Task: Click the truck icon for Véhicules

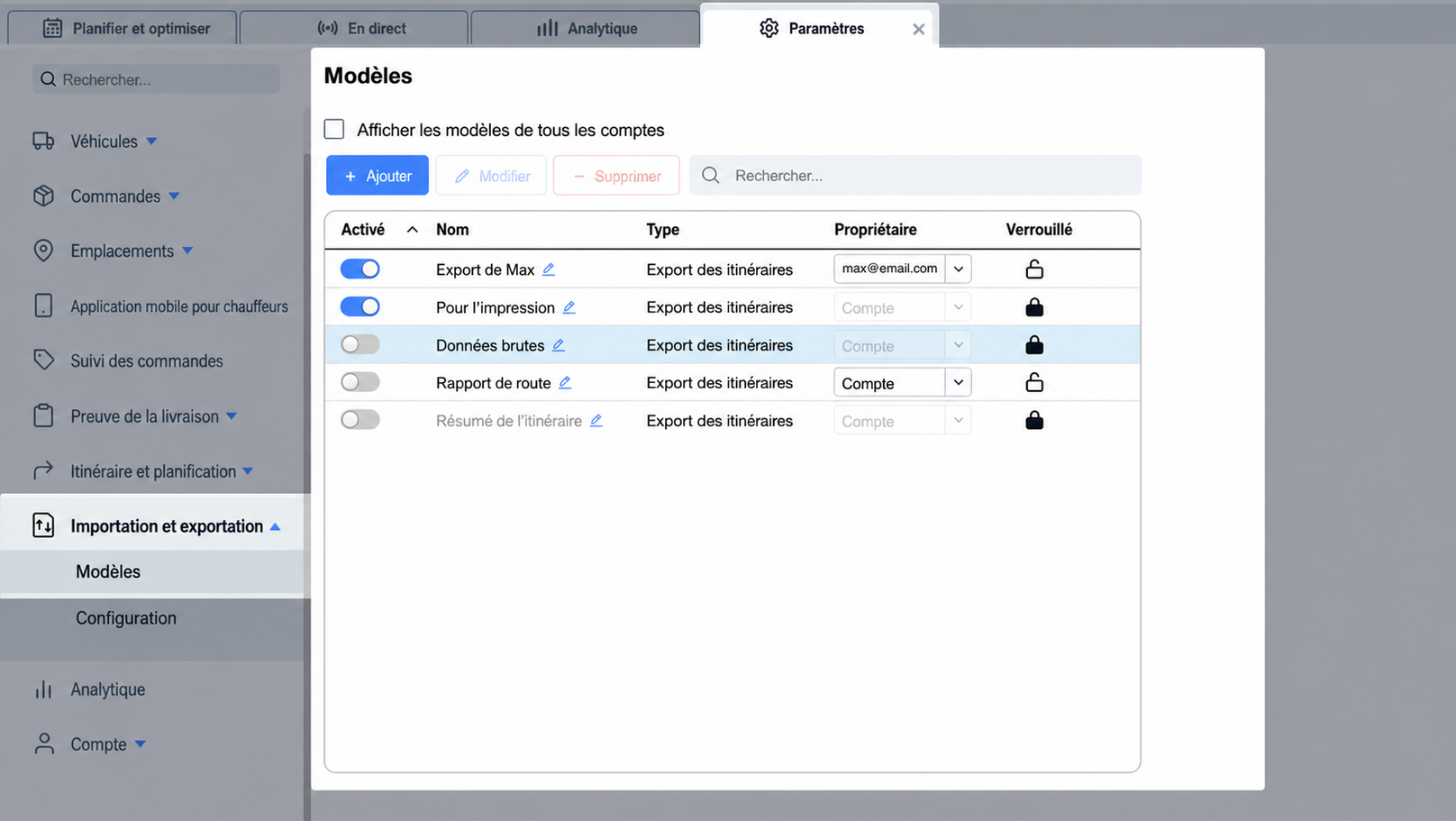Action: click(x=43, y=141)
